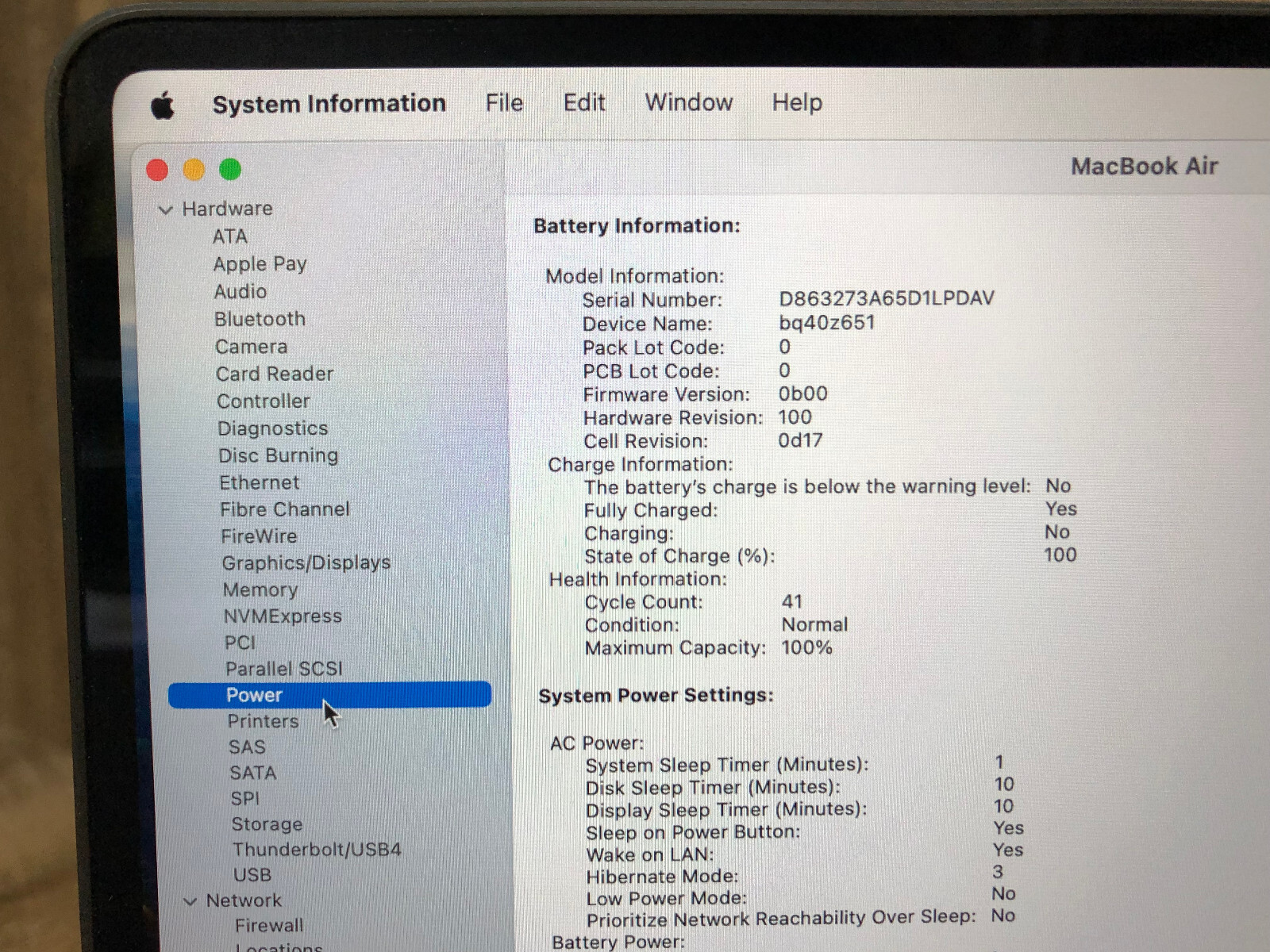Select the Hardware tree heading
Screen dimensions: 1270x952
tap(227, 209)
